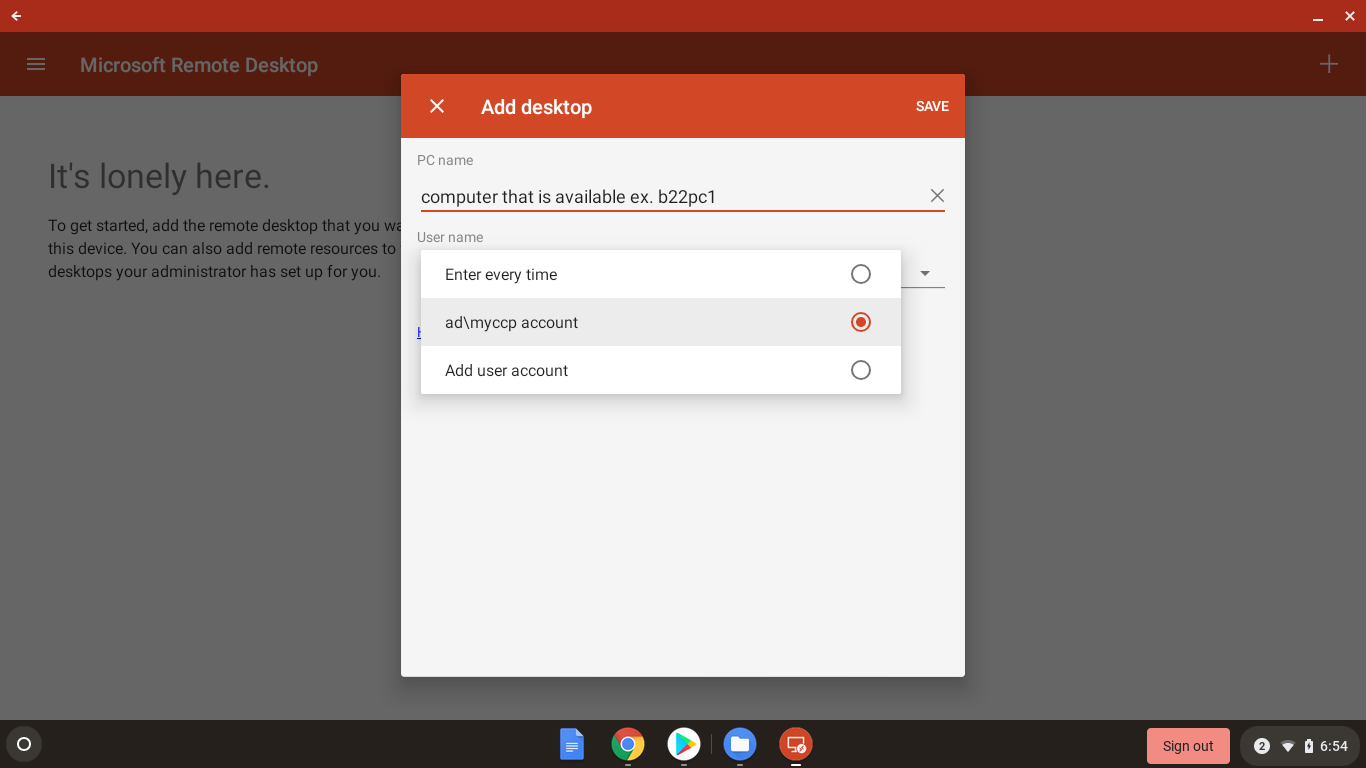This screenshot has width=1366, height=768.
Task: Click the Microsoft Remote Desktop title
Action: pos(199,65)
